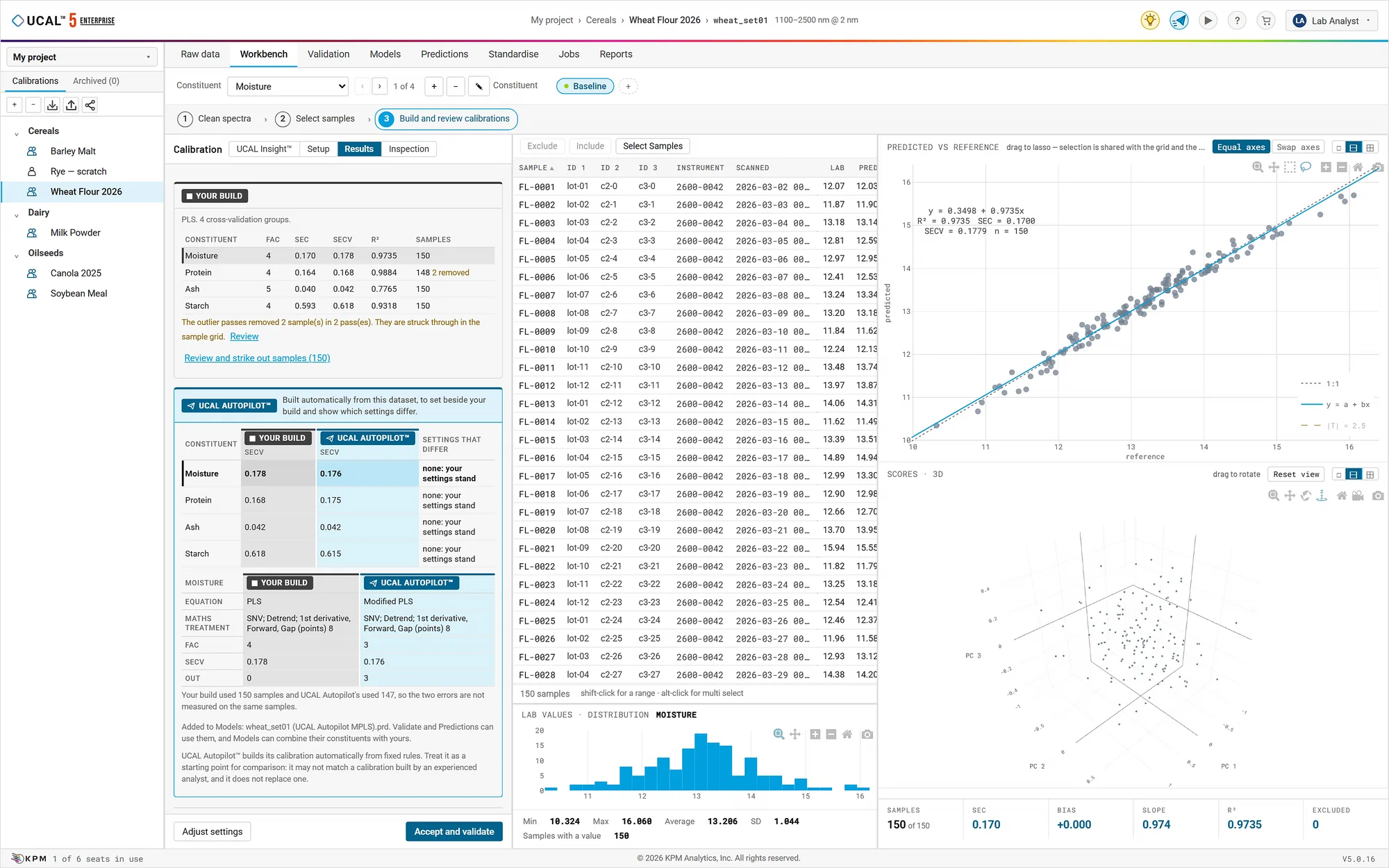1389x868 pixels.
Task: Click the turntable rotation icon on 3D scores plot
Action: click(x=1322, y=495)
